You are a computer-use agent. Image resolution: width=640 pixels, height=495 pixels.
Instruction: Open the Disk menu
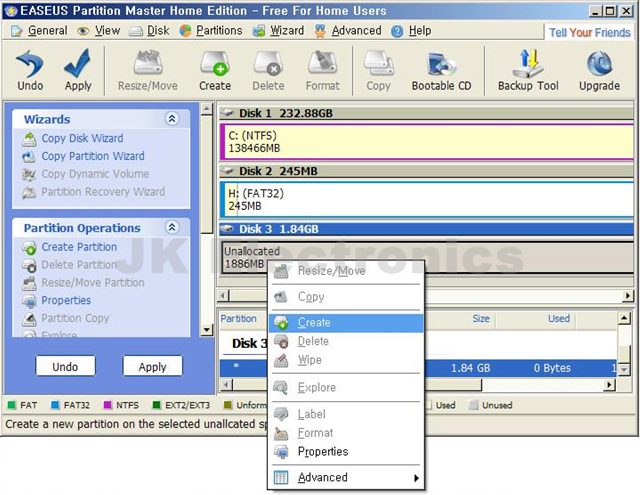[149, 31]
